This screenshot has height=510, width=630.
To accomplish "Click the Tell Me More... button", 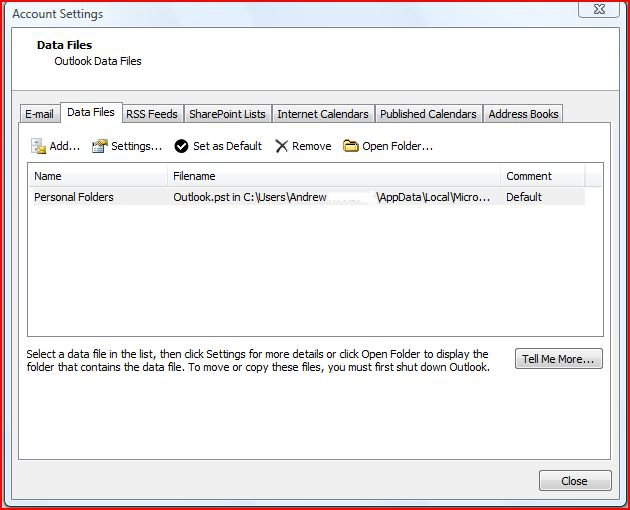I will [x=558, y=358].
